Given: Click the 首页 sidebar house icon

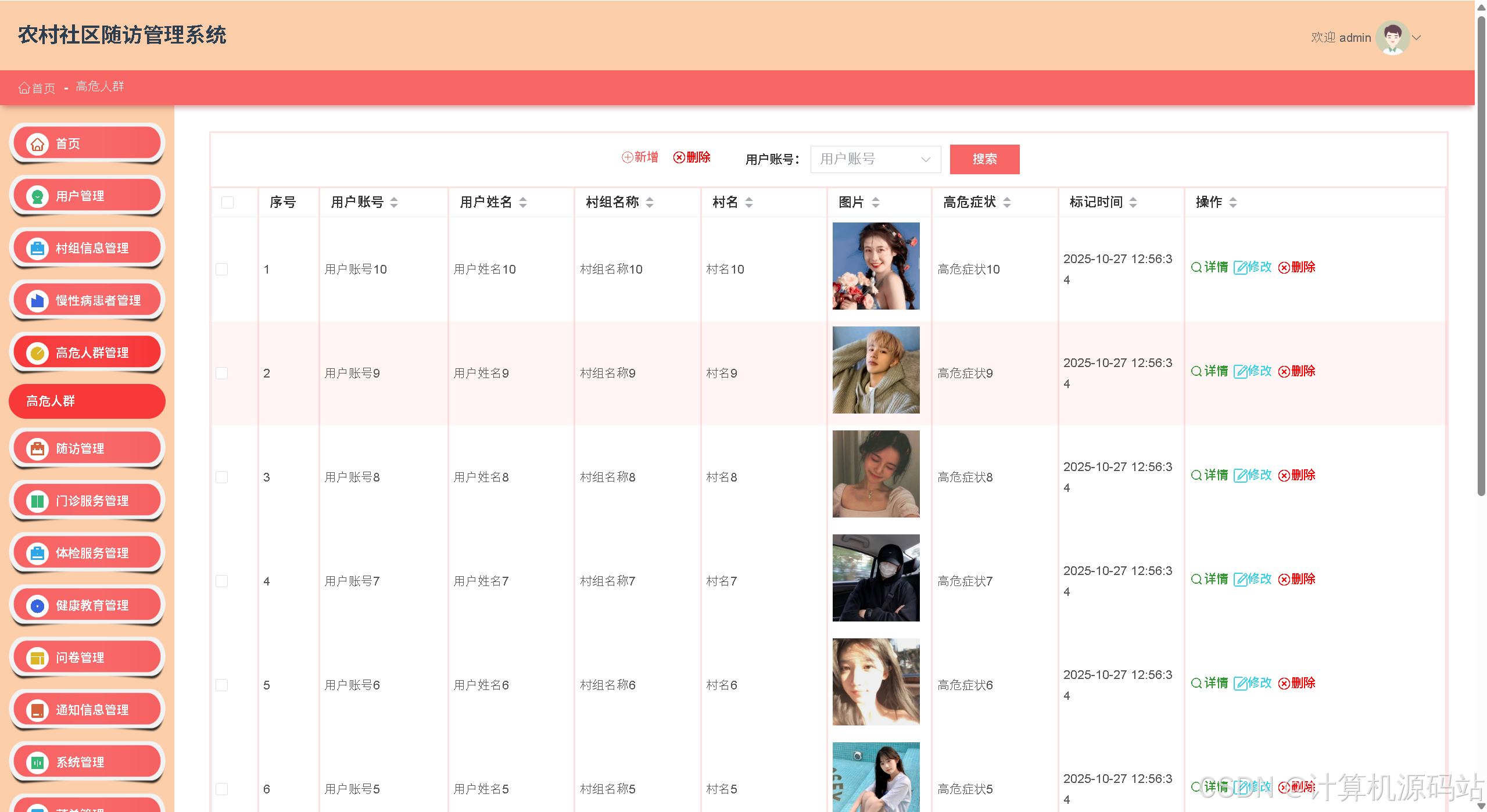Looking at the screenshot, I should (37, 143).
